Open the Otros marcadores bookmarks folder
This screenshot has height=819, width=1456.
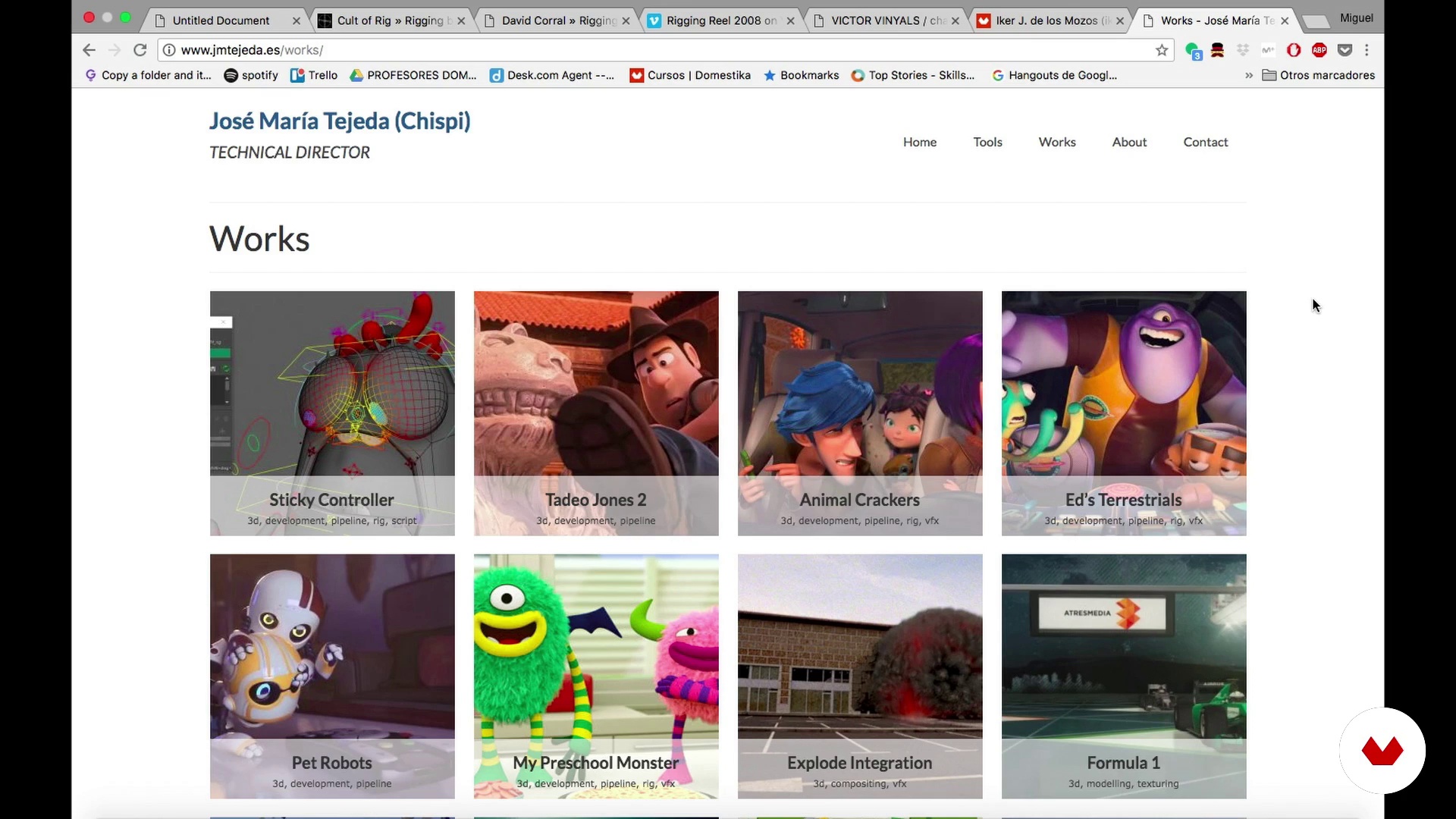[1318, 75]
